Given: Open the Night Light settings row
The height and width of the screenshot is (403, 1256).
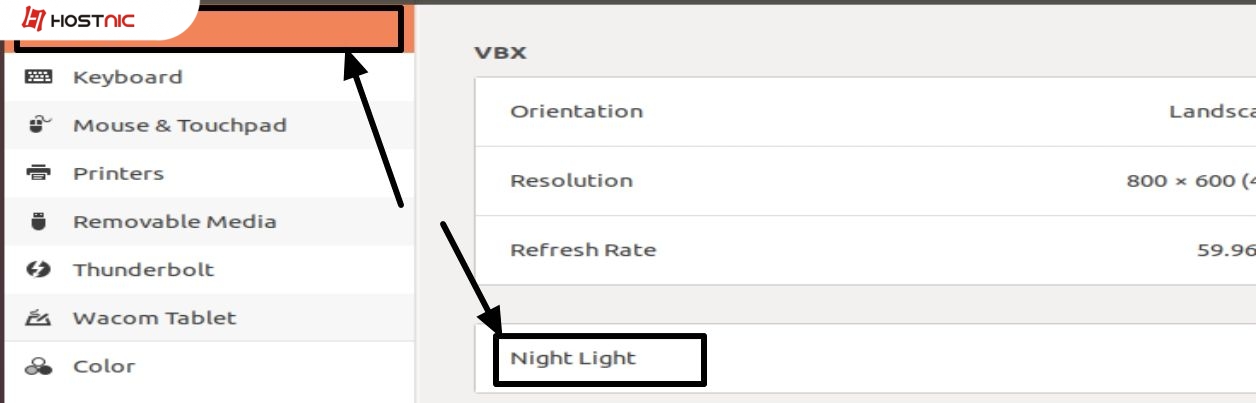Looking at the screenshot, I should 865,358.
